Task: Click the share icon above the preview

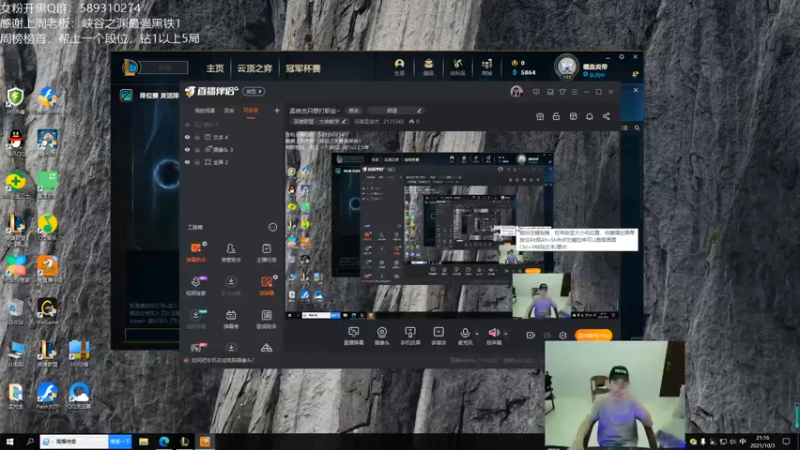Action: pyautogui.click(x=606, y=116)
